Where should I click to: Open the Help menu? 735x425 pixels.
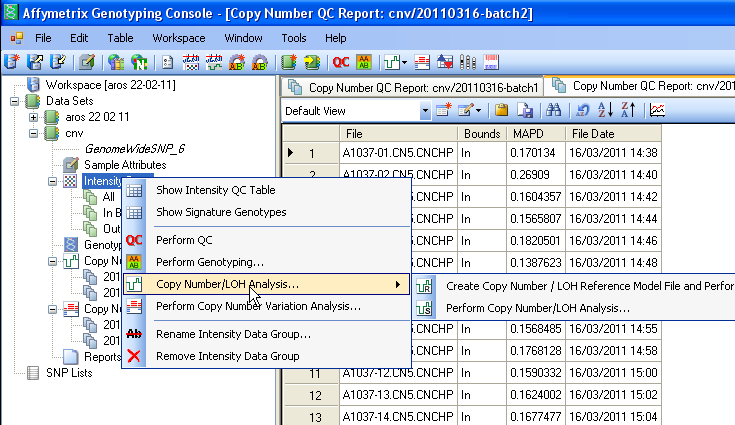[336, 38]
